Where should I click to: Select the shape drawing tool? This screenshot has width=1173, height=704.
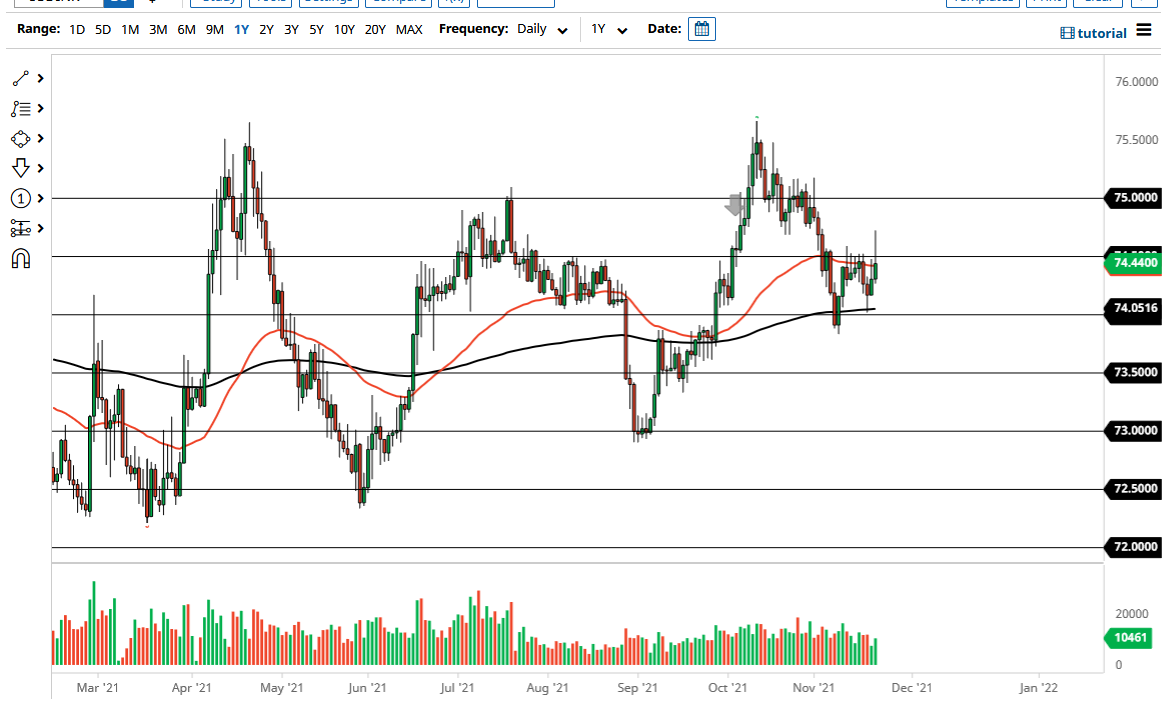tap(22, 138)
